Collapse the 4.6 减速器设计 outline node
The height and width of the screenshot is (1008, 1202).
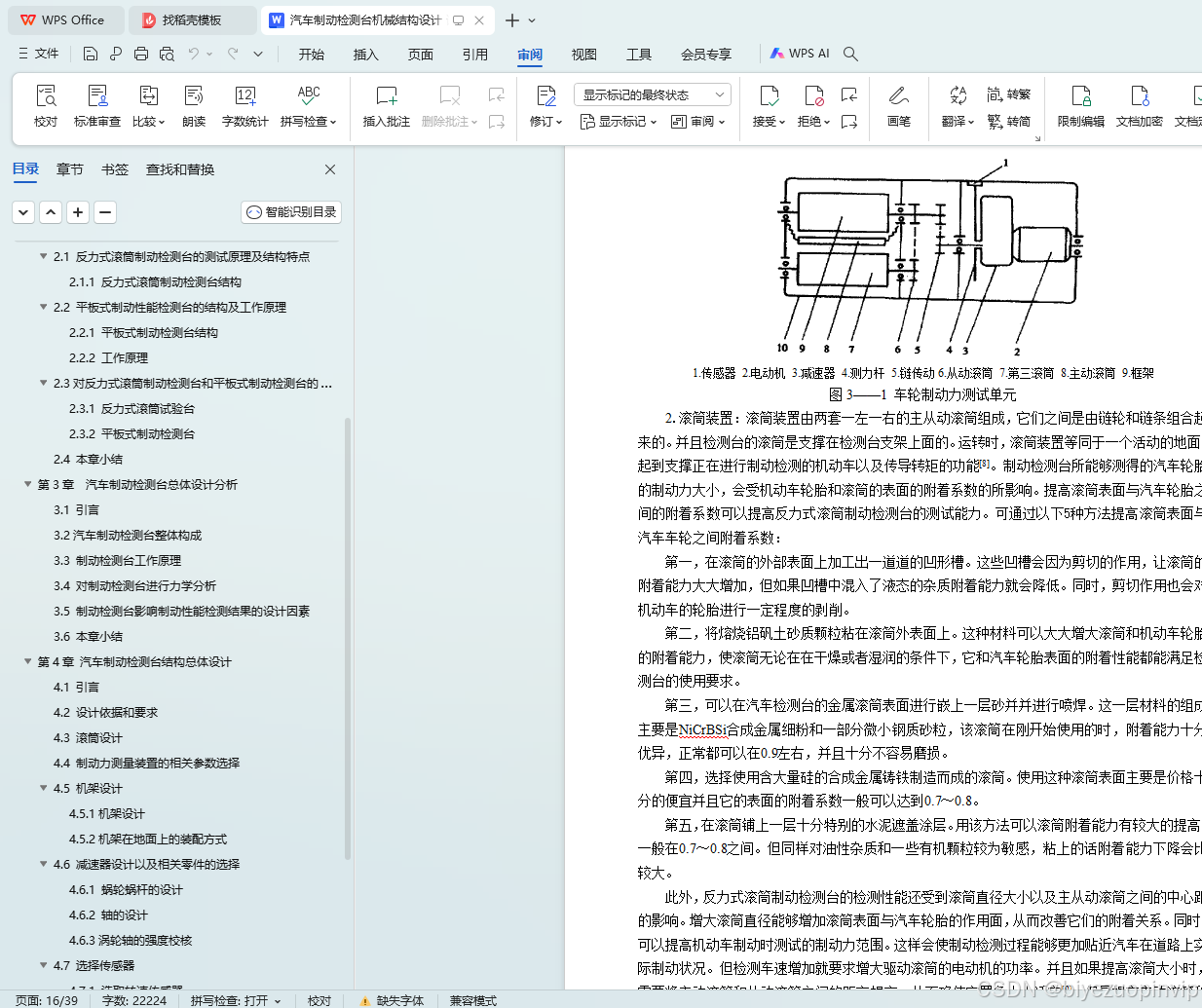tap(44, 864)
